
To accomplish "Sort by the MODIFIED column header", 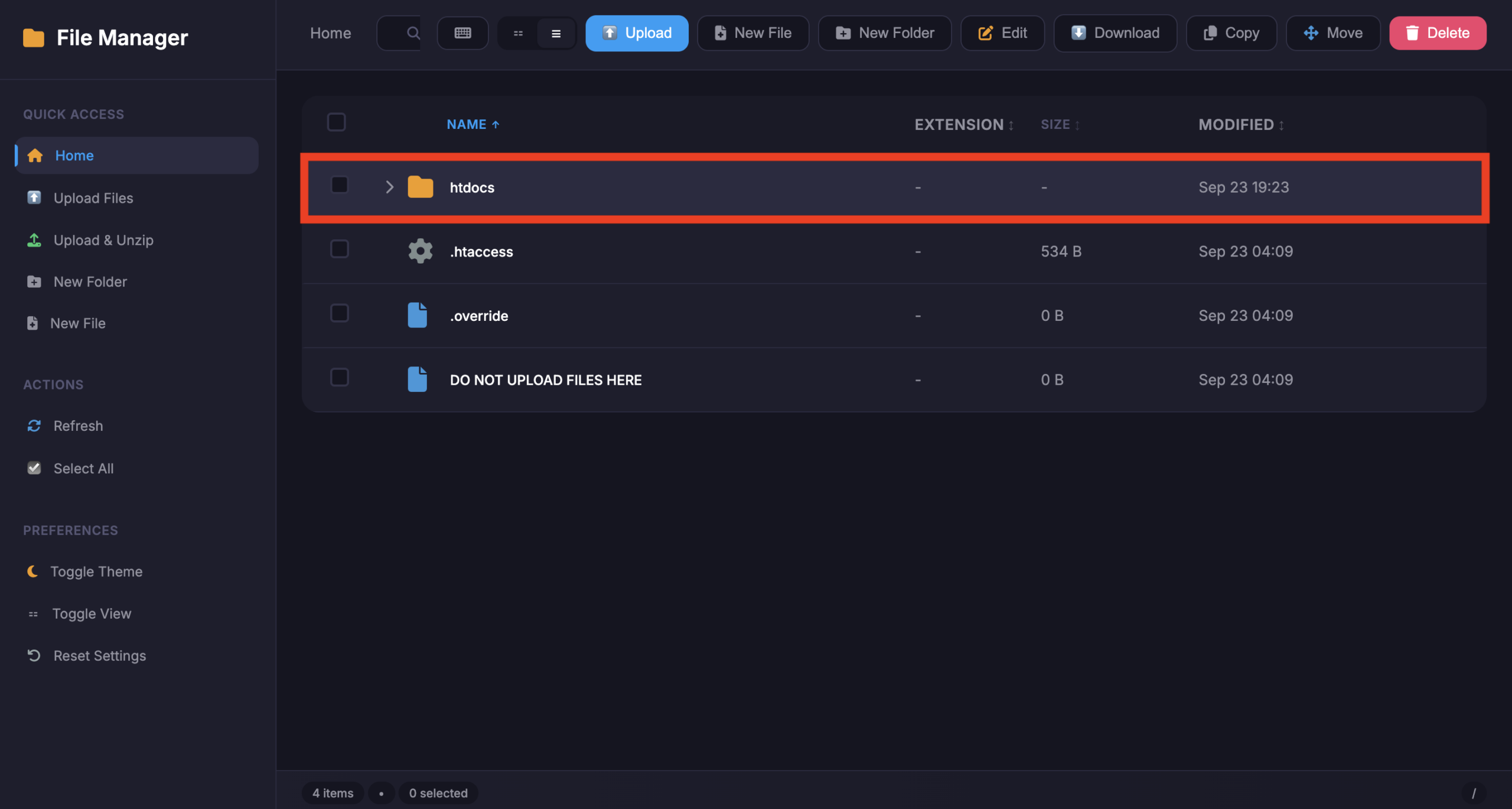I will click(1241, 125).
